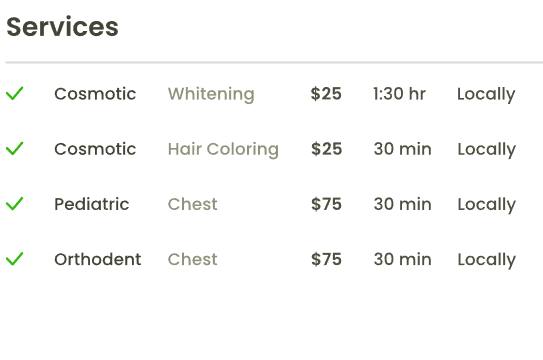Click the $25 price for Whitening
The height and width of the screenshot is (360, 543).
(326, 94)
